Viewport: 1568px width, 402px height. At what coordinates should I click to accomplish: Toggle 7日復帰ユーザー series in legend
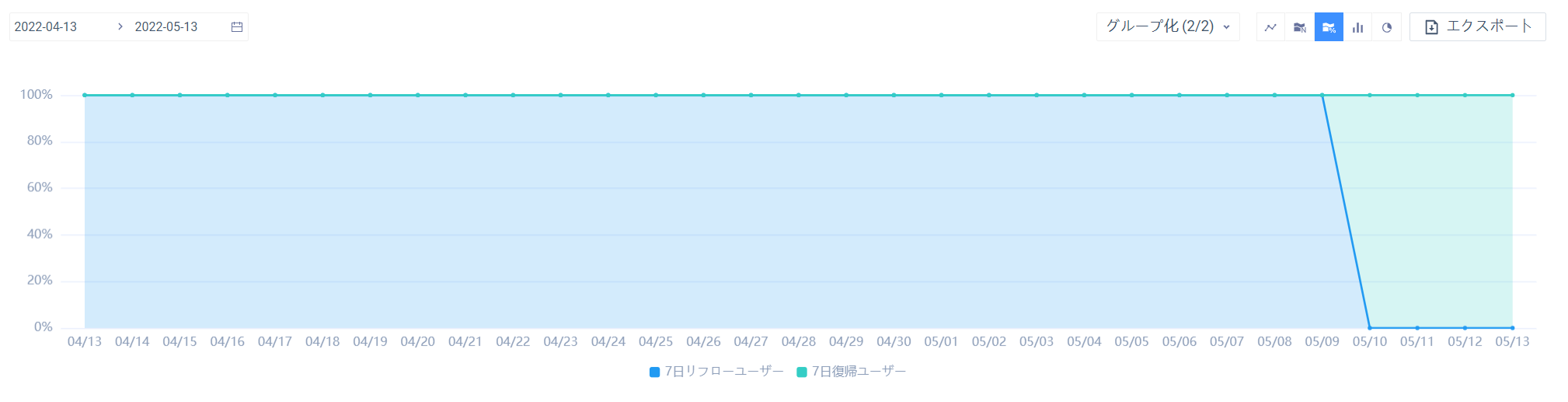point(852,372)
